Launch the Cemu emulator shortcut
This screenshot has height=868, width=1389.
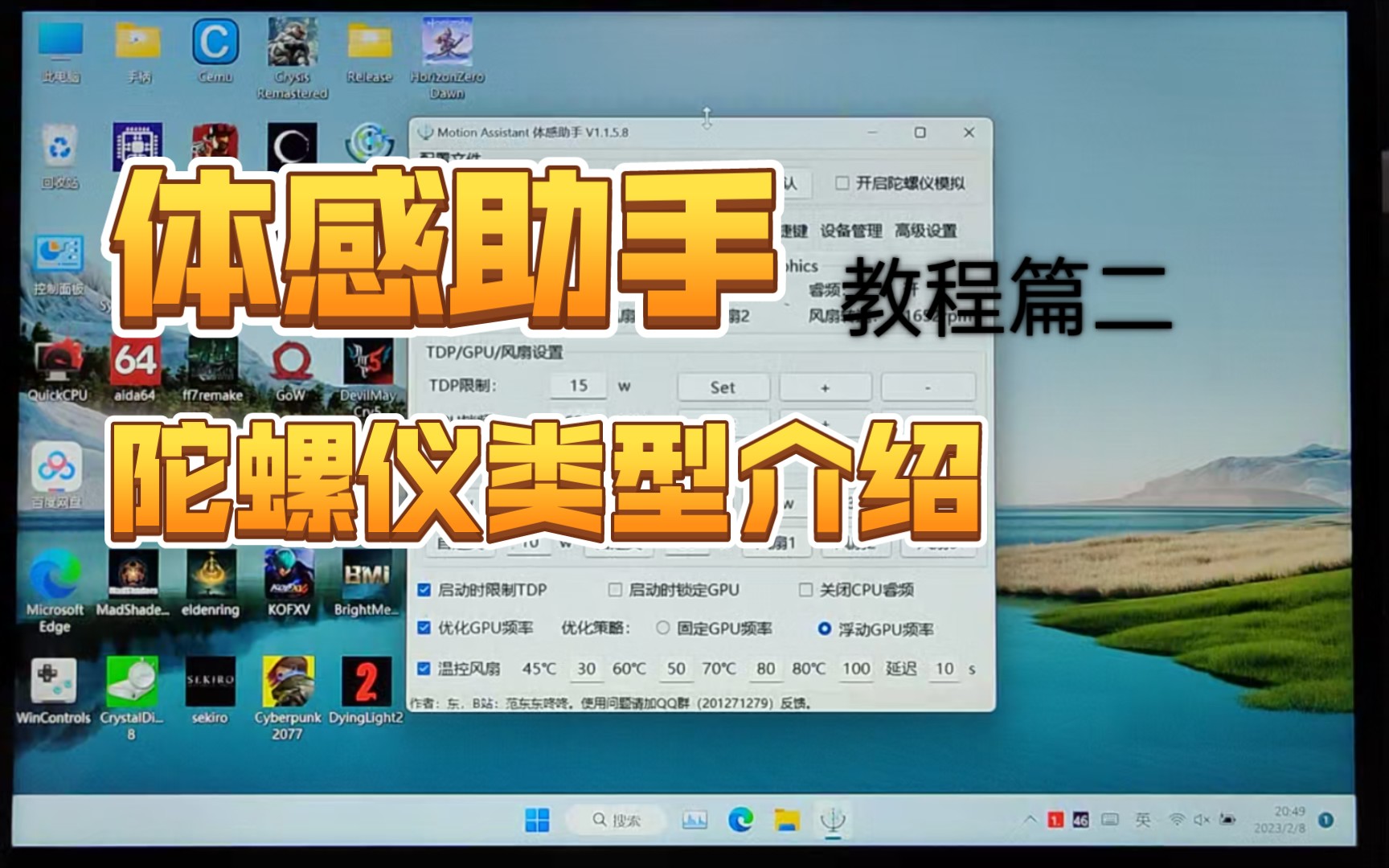coord(215,52)
